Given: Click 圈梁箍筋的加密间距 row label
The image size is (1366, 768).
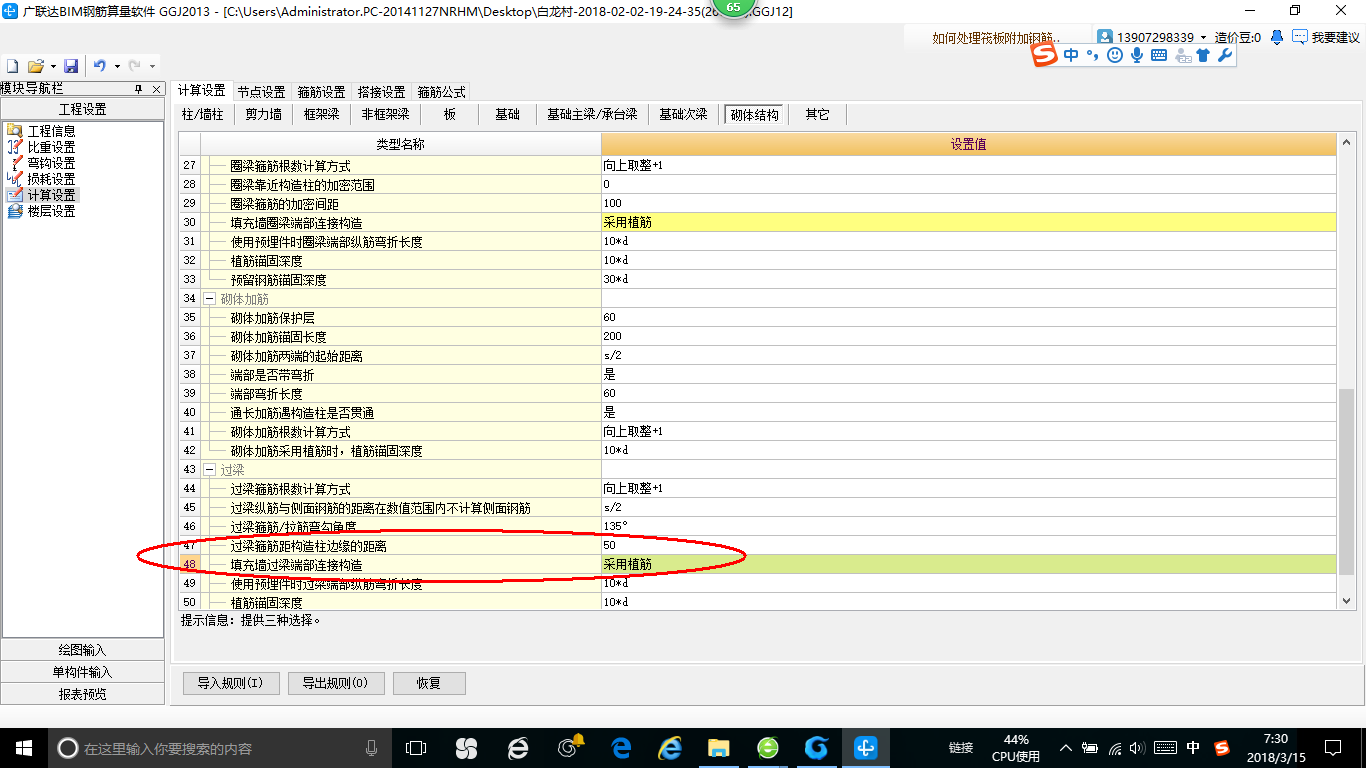Looking at the screenshot, I should click(x=284, y=204).
